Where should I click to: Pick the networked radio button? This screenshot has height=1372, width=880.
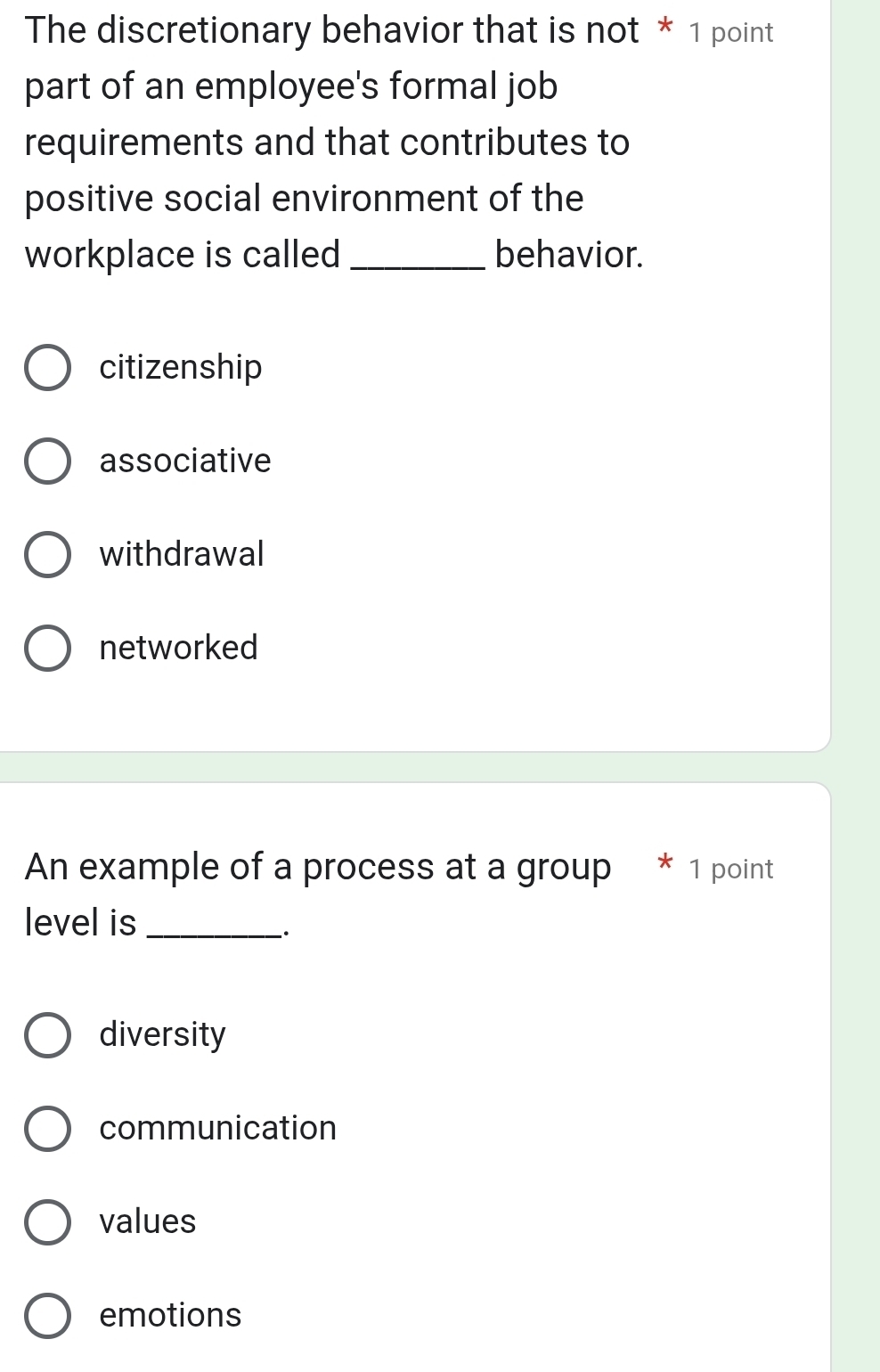click(x=47, y=649)
